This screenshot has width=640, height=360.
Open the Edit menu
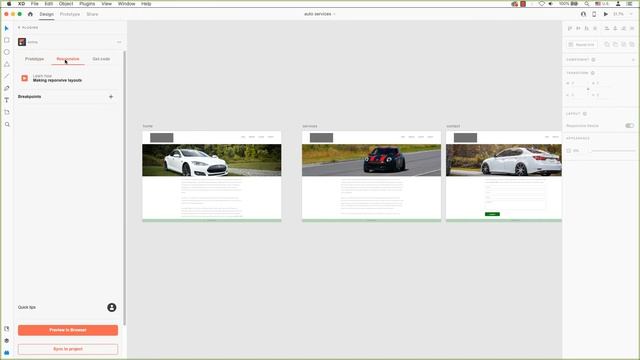click(49, 4)
